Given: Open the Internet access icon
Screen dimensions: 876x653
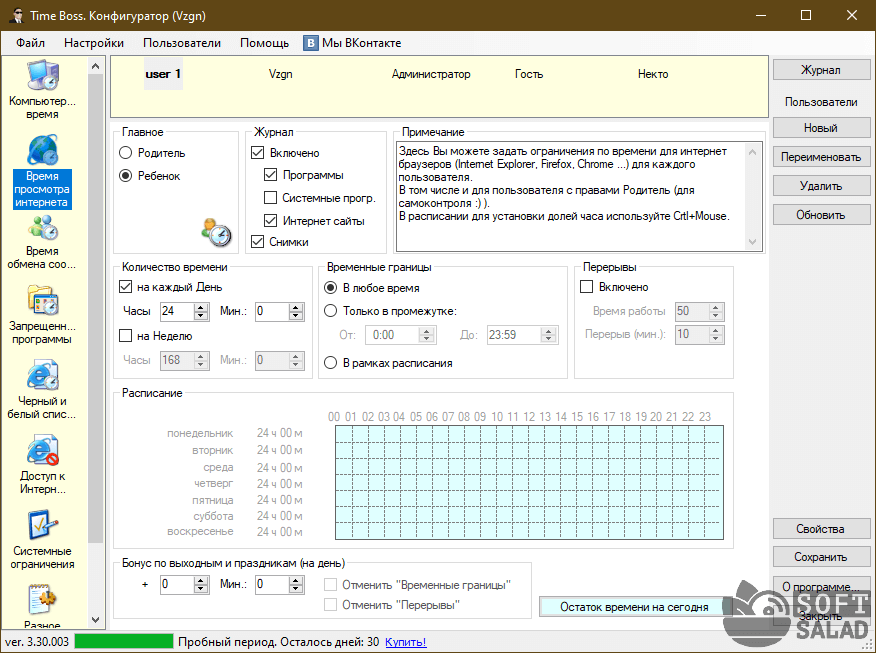Looking at the screenshot, I should click(41, 451).
